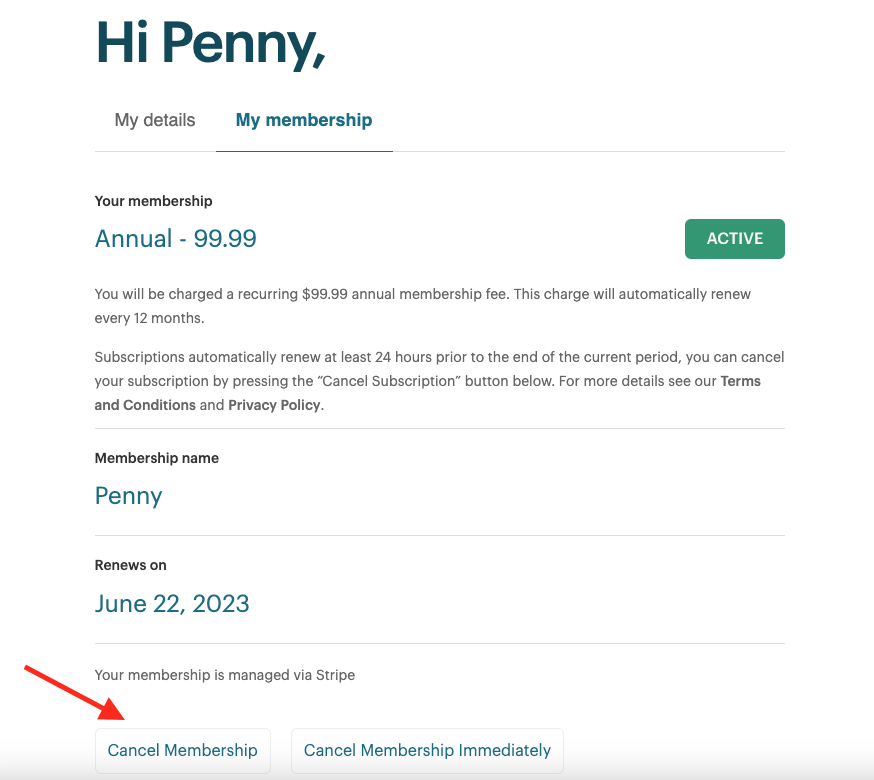Open the My details tab
The width and height of the screenshot is (874, 780).
(x=155, y=120)
